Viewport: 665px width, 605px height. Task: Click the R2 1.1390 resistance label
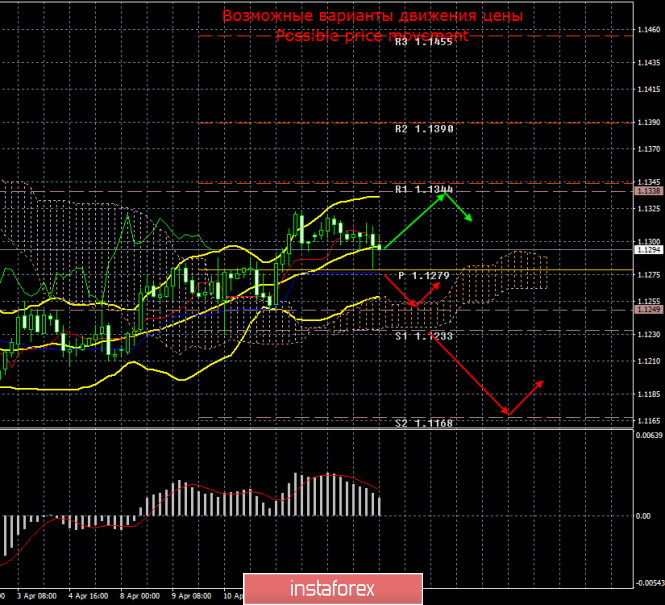(x=424, y=129)
